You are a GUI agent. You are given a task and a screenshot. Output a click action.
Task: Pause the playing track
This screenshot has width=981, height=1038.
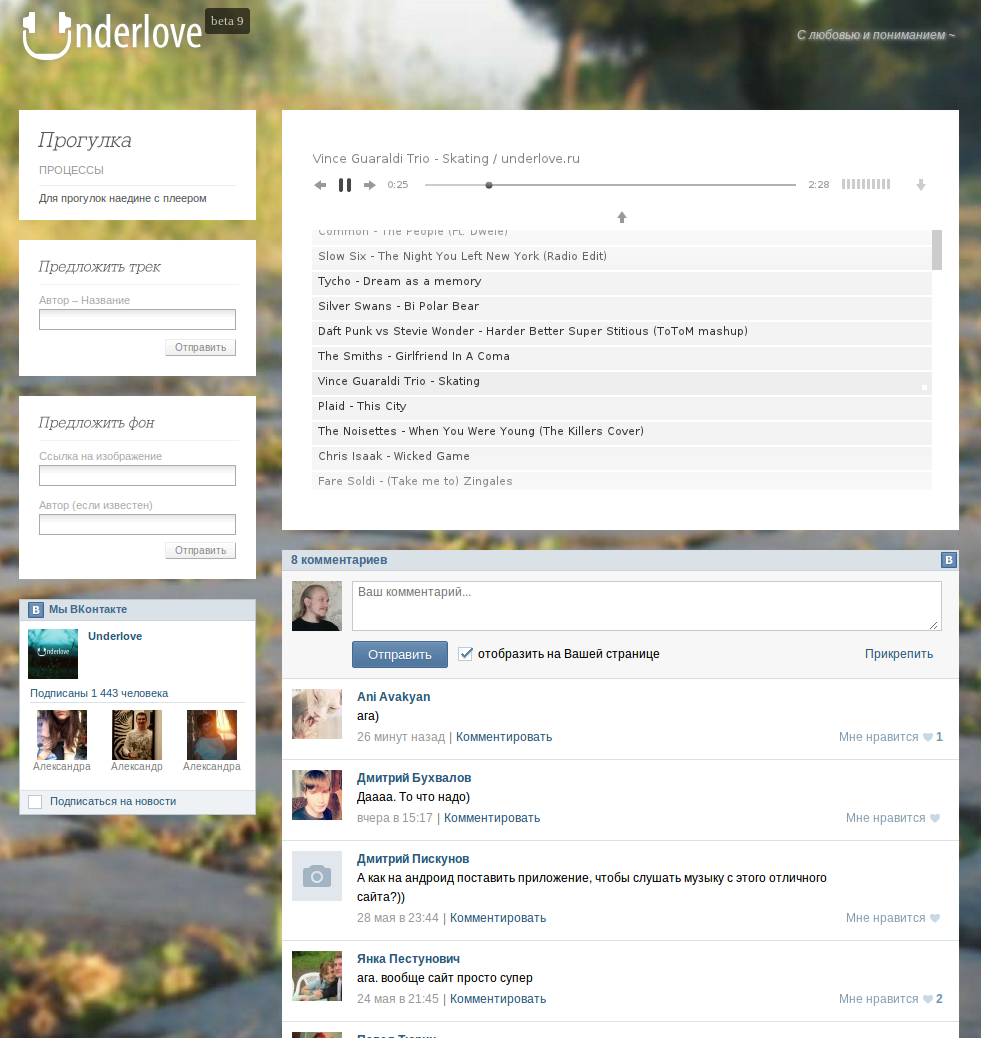pos(345,185)
